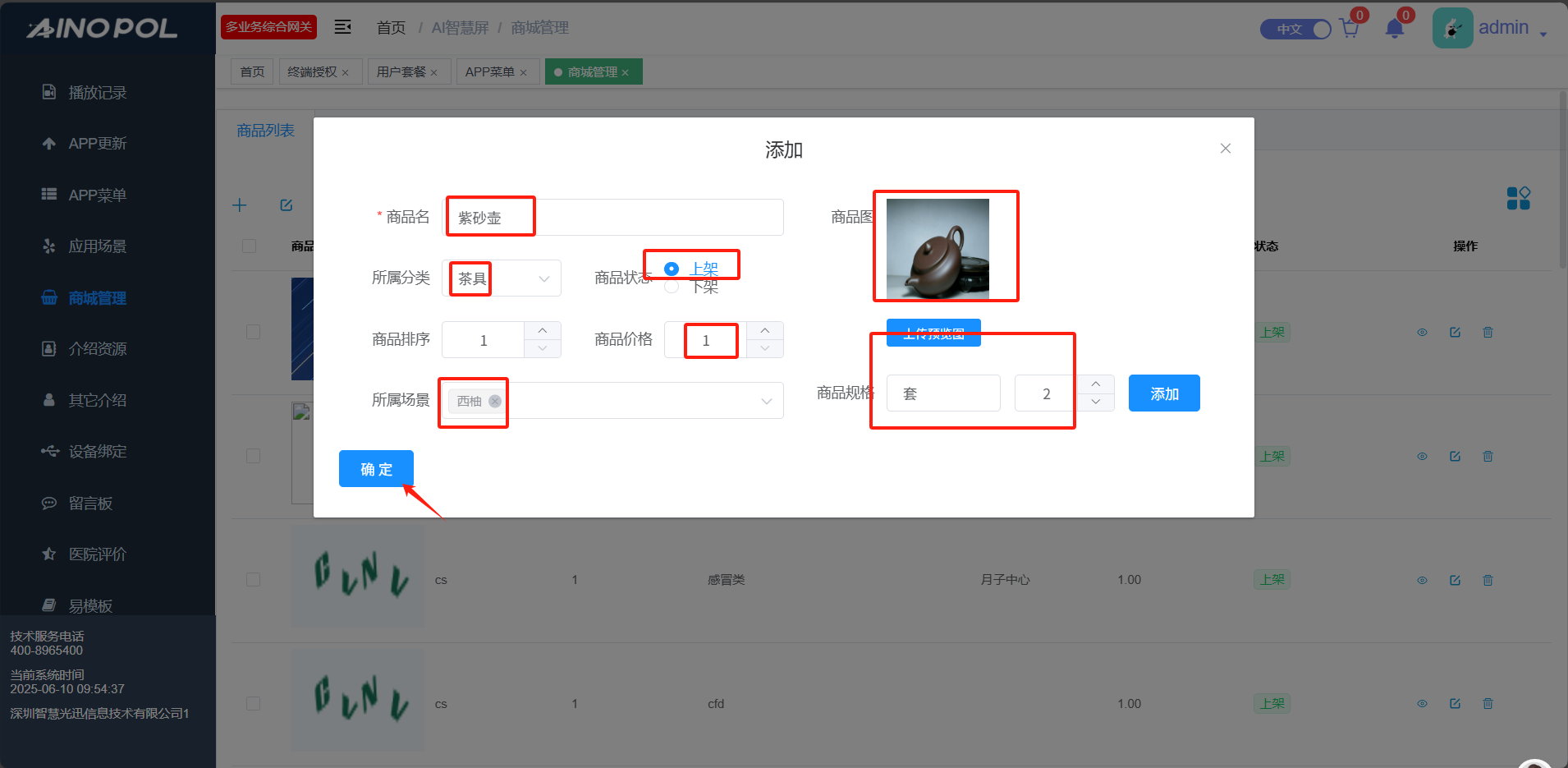Screen dimensions: 1568x768
Task: Tick the checkbox for the cfd row
Action: (x=253, y=704)
